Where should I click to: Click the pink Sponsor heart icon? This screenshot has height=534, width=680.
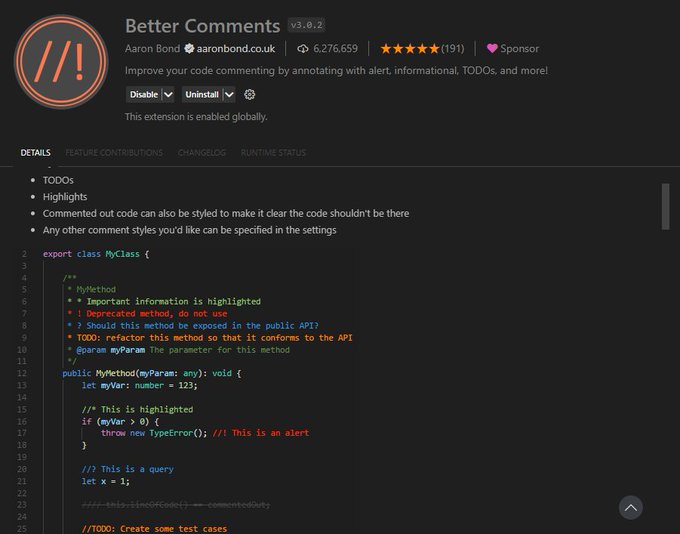pyautogui.click(x=492, y=49)
